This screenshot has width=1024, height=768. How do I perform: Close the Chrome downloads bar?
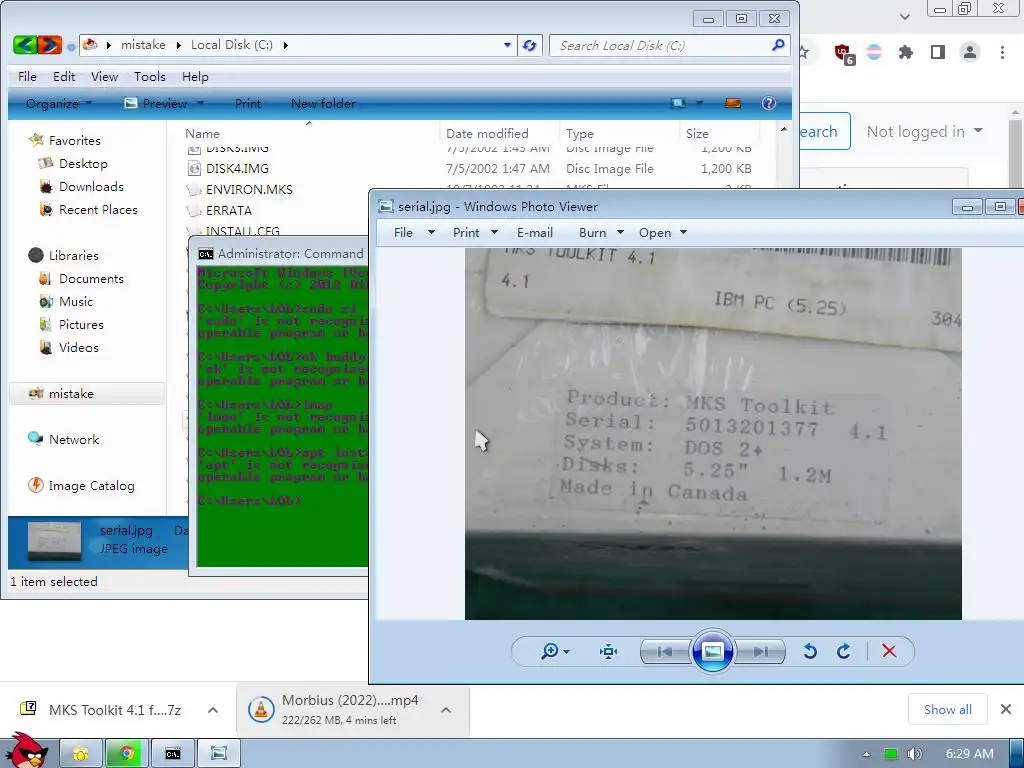(x=1006, y=709)
